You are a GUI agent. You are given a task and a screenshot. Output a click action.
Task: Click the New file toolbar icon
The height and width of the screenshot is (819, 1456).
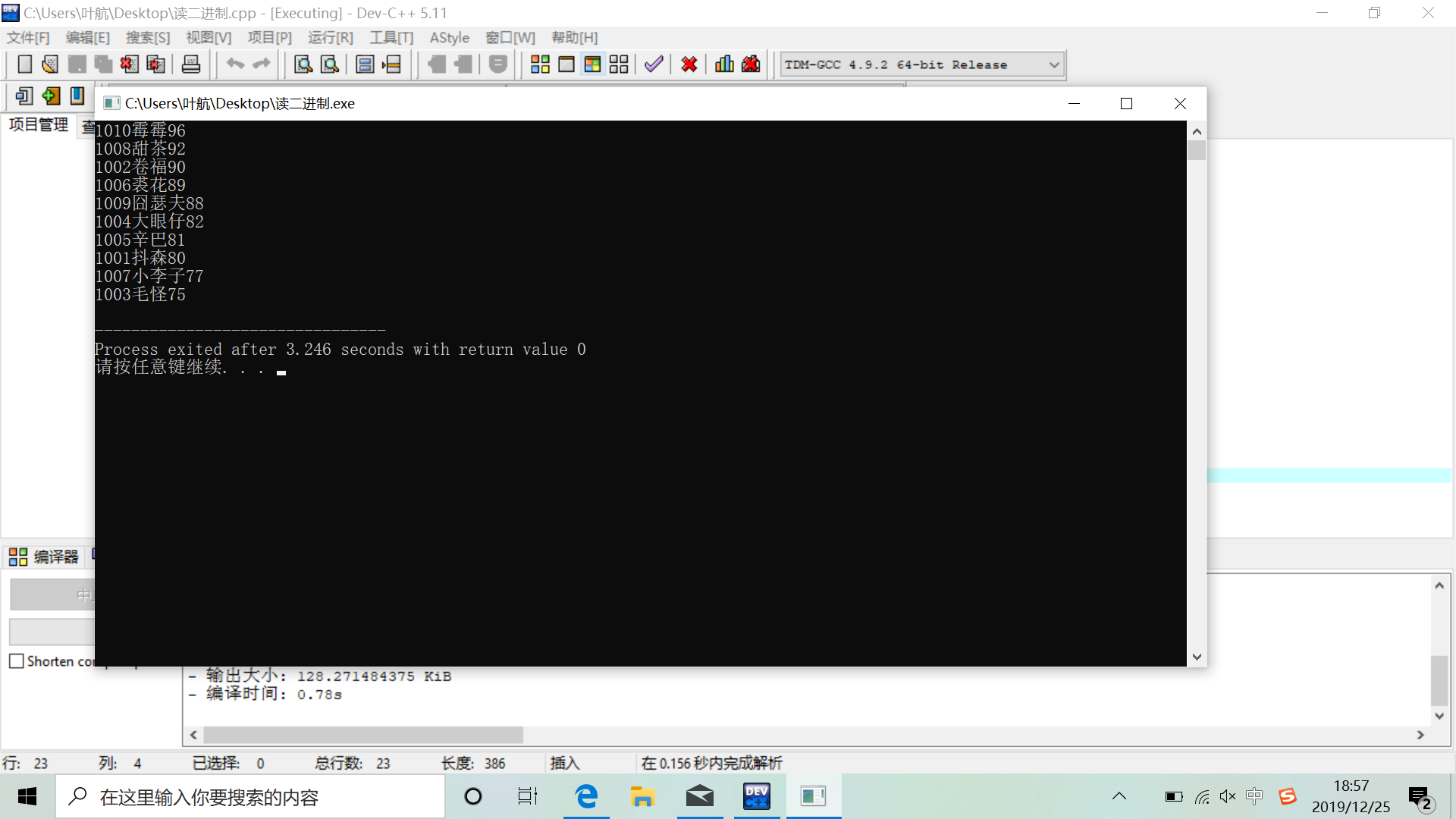click(x=24, y=64)
